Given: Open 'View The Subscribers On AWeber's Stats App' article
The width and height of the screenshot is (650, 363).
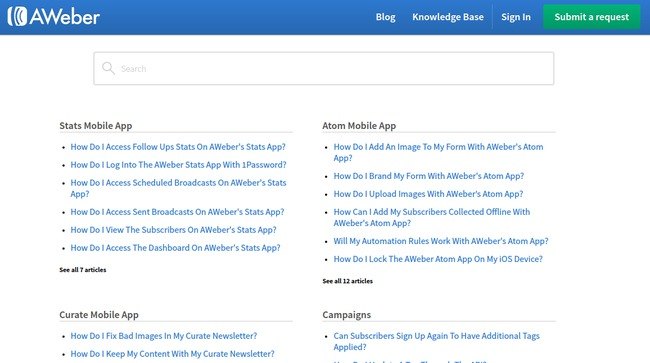Looking at the screenshot, I should [x=173, y=230].
